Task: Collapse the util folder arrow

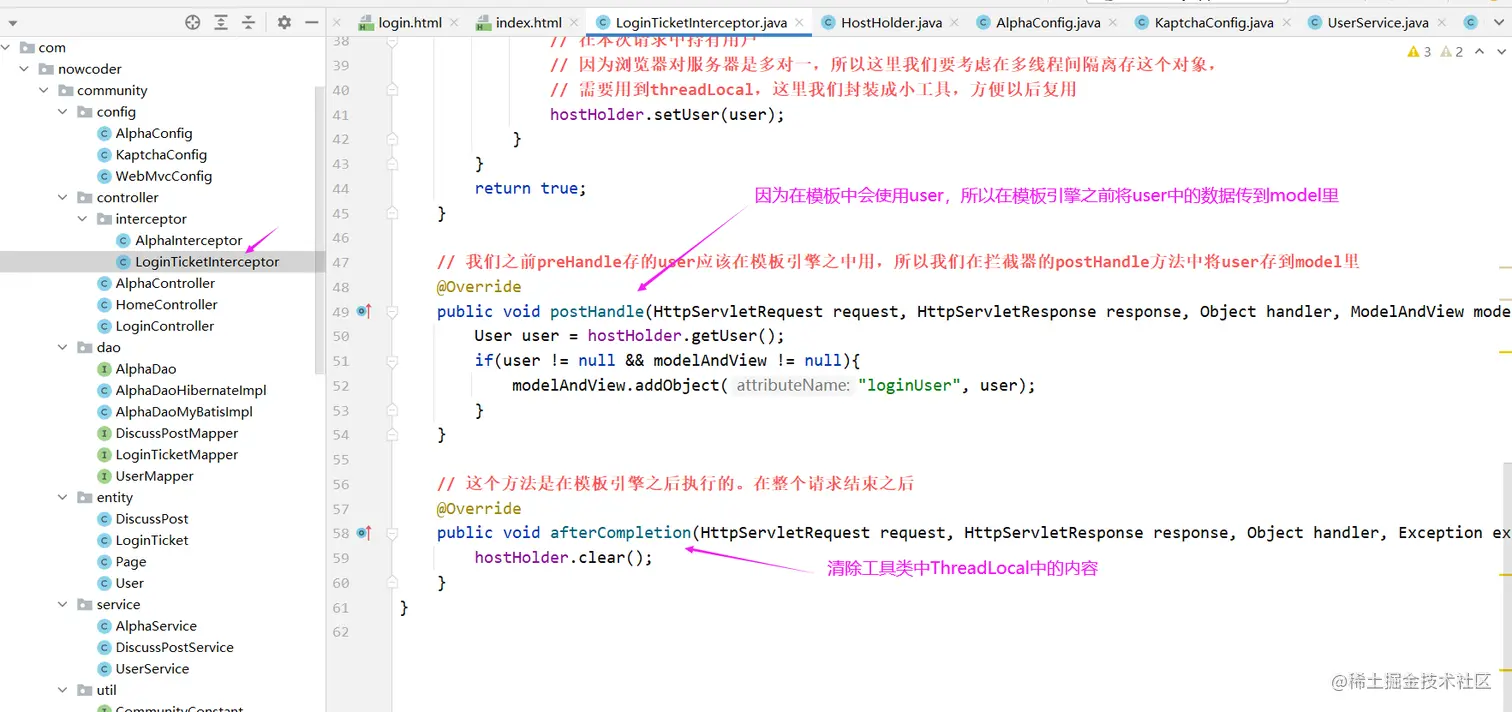Action: (x=63, y=690)
